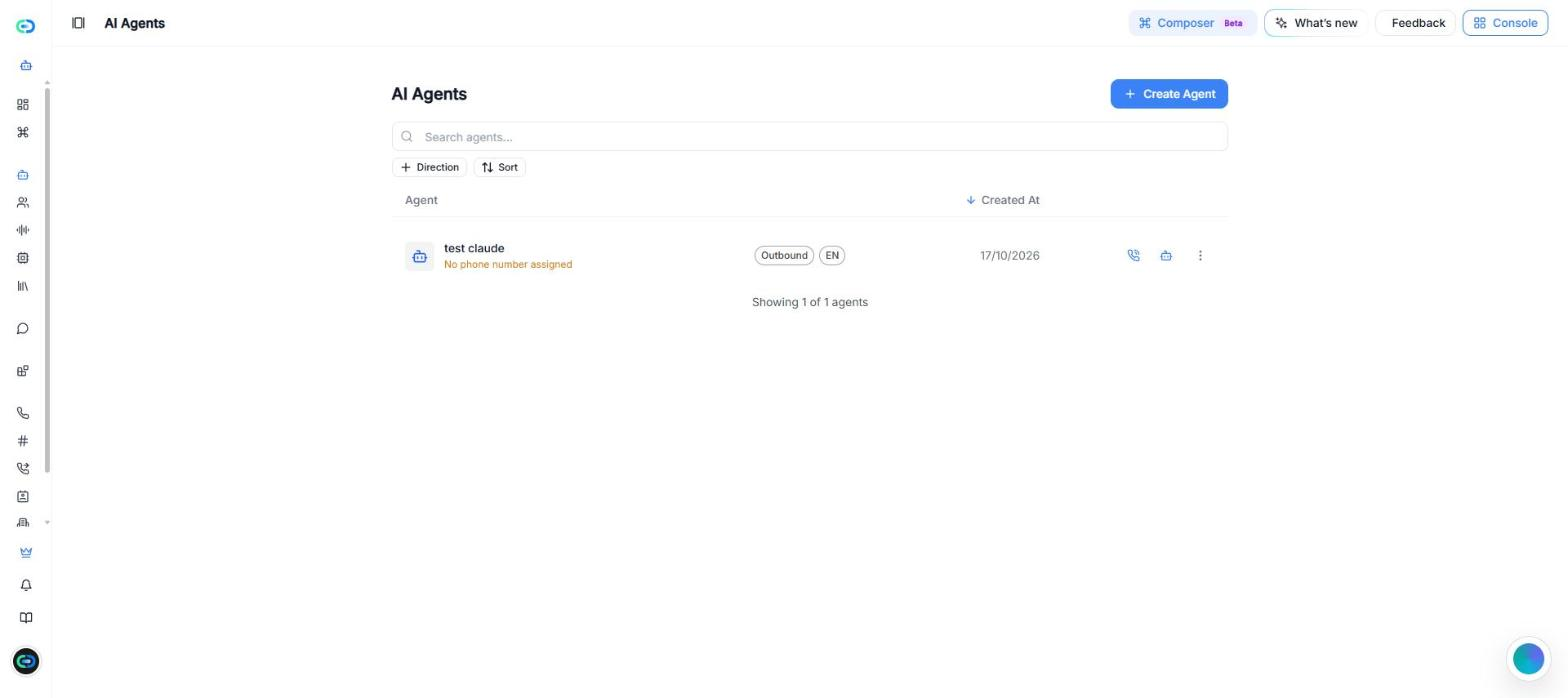Click the app logo at top of sidebar

coord(26,26)
